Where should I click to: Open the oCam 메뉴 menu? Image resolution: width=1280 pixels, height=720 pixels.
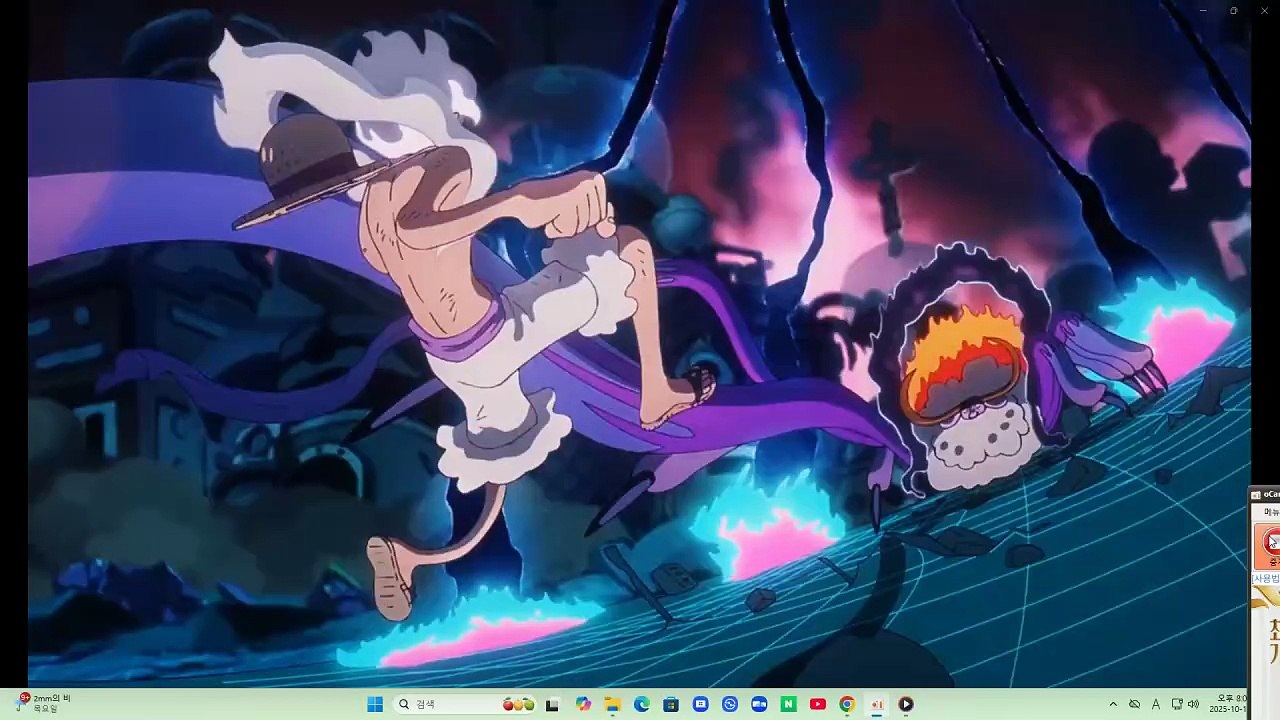(1270, 512)
